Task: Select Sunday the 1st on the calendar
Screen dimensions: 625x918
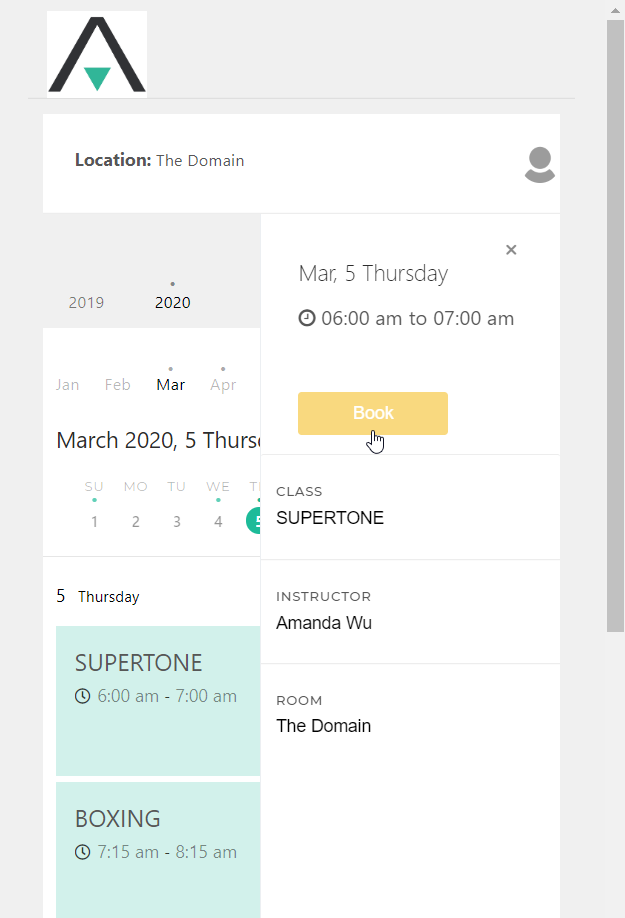Action: [x=94, y=521]
